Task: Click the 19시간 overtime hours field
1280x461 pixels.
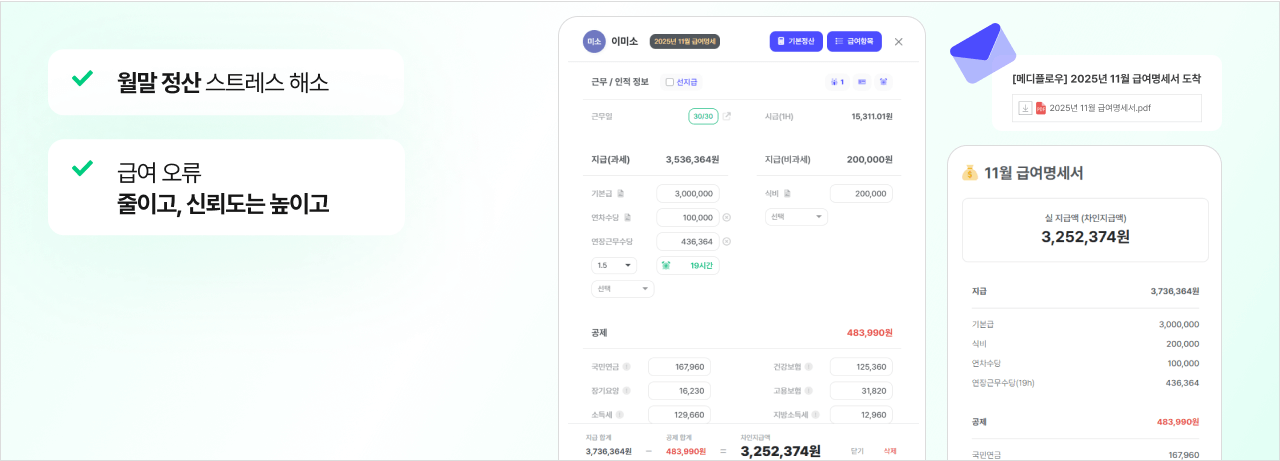Action: 688,265
